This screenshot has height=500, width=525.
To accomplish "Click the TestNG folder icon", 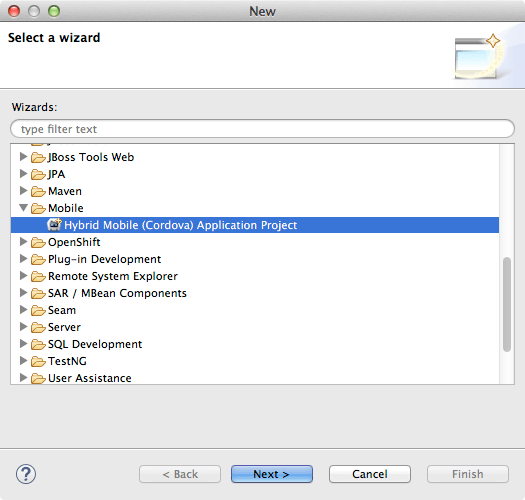I will (x=38, y=361).
